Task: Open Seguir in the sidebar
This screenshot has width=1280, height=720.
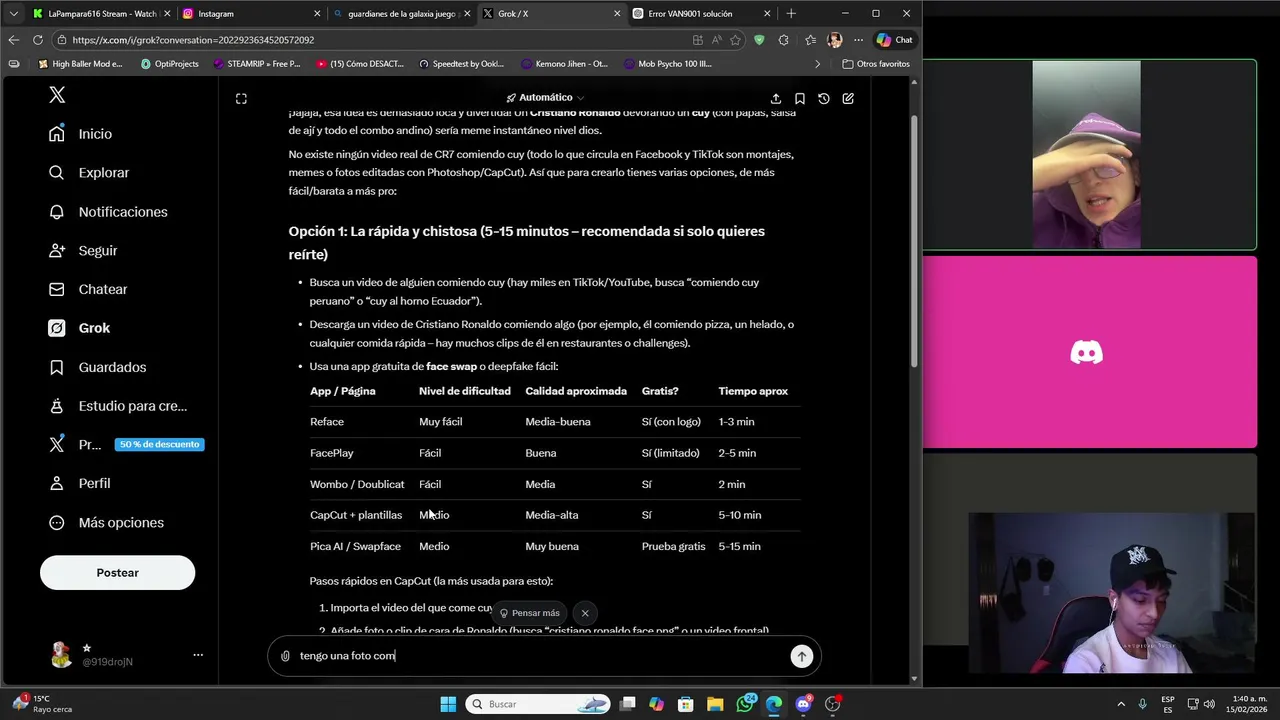Action: pyautogui.click(x=83, y=251)
